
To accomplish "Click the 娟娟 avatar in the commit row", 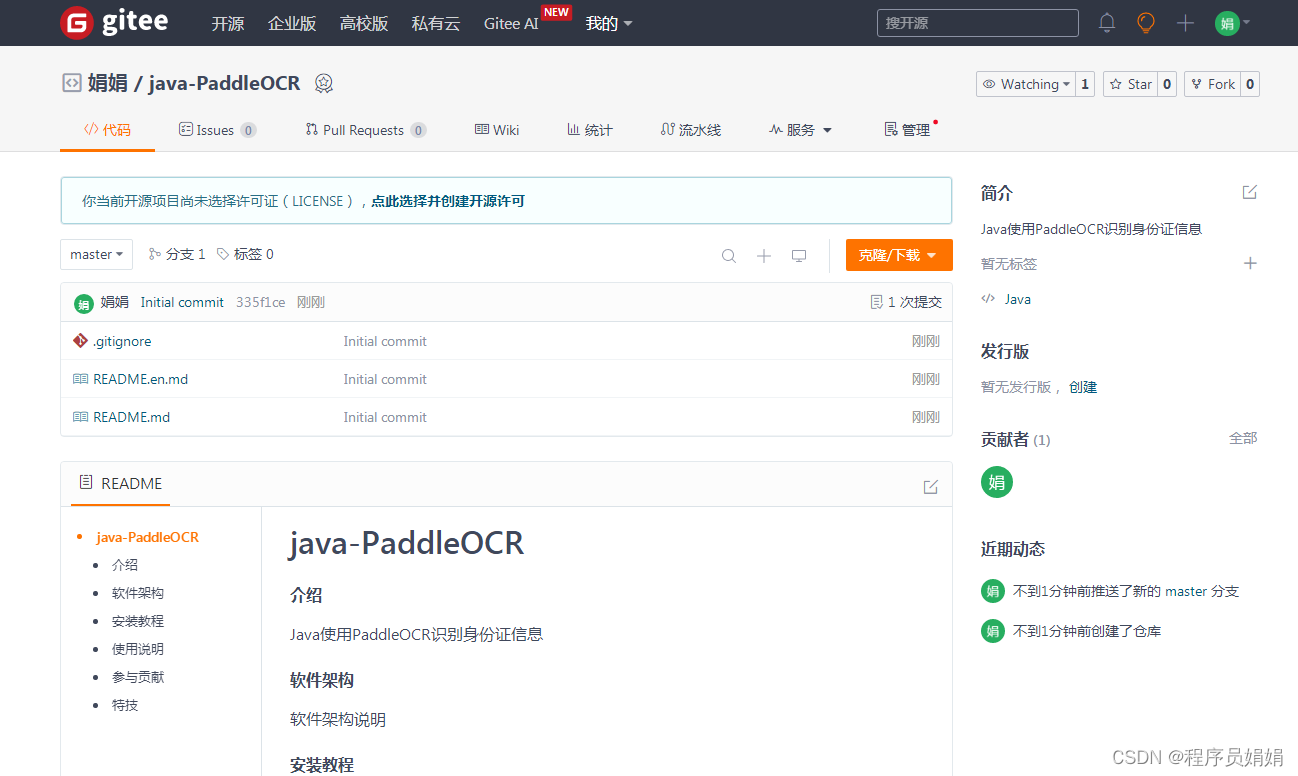I will click(84, 303).
